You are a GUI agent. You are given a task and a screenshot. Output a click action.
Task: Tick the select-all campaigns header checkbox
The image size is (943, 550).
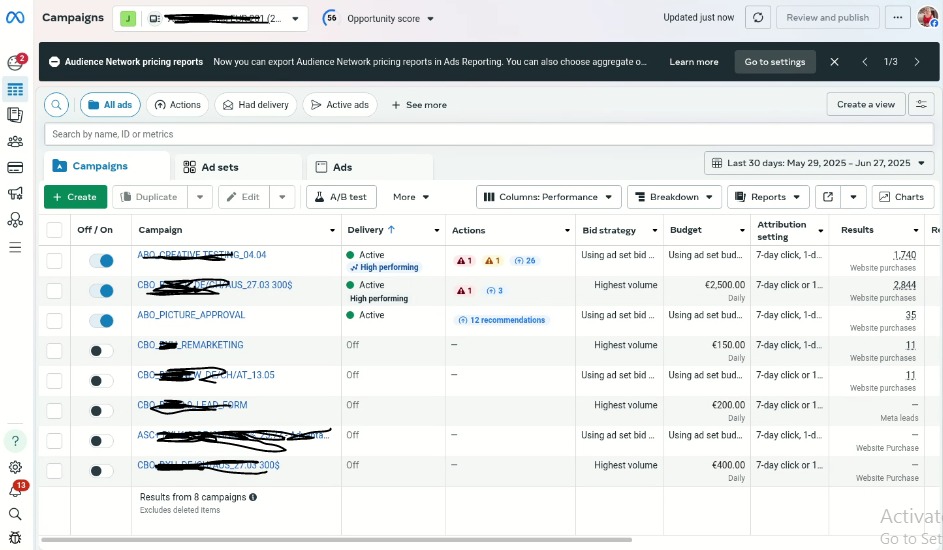coord(54,230)
